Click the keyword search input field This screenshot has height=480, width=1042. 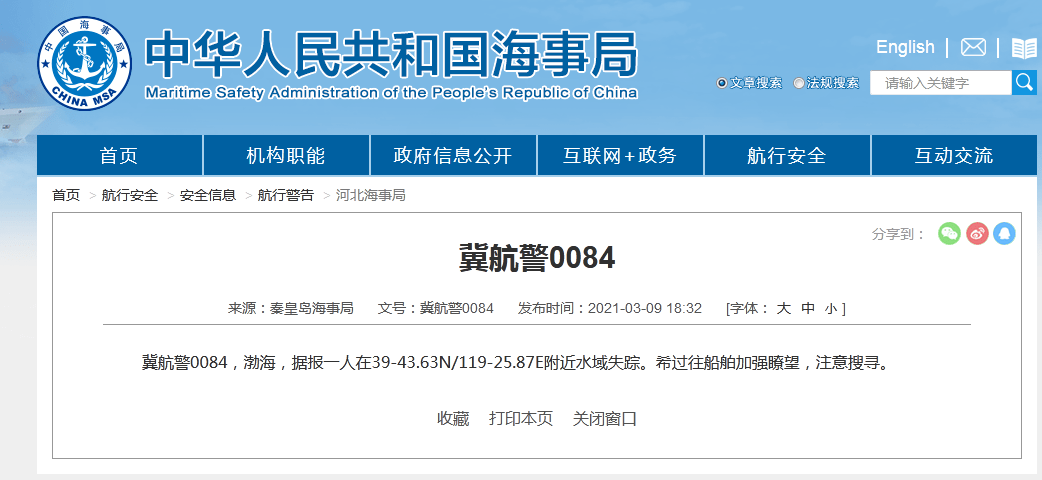click(x=940, y=83)
